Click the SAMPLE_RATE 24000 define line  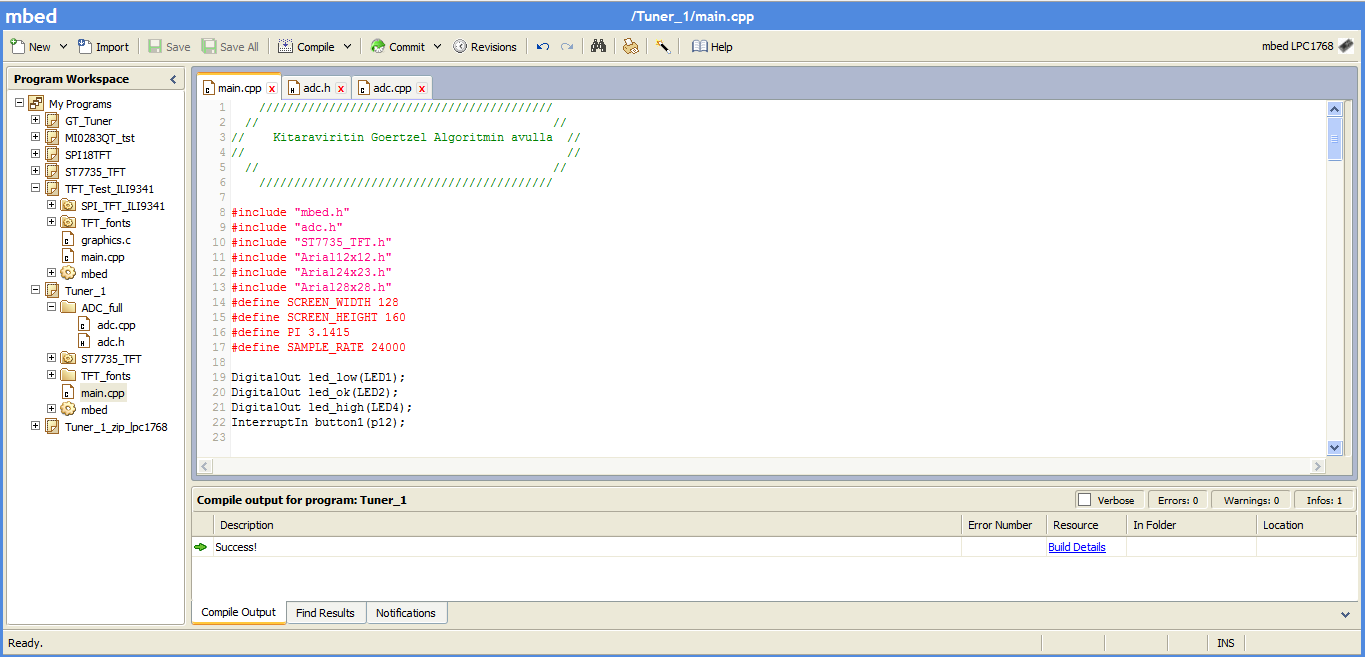coord(318,347)
